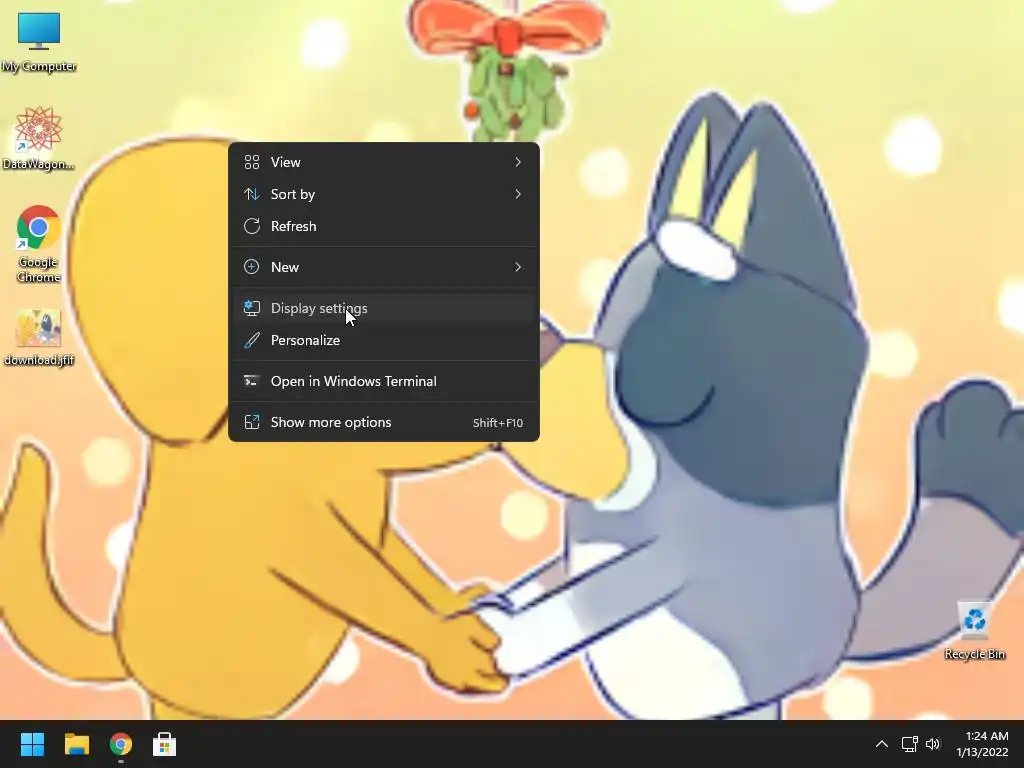The width and height of the screenshot is (1024, 768).
Task: Expand the Sort by submenu chevron
Action: (518, 194)
